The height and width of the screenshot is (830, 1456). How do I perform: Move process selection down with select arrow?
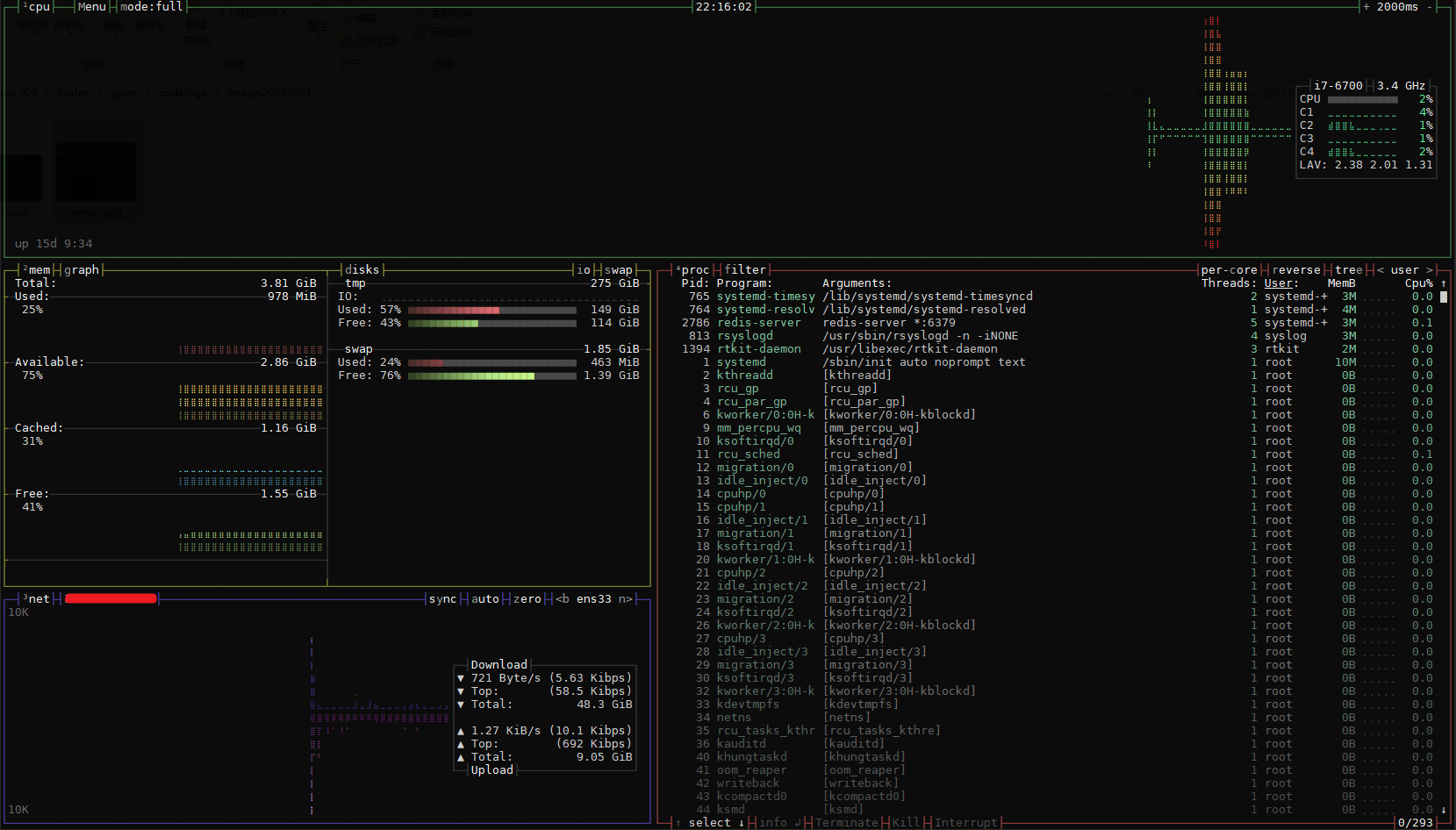pos(742,823)
